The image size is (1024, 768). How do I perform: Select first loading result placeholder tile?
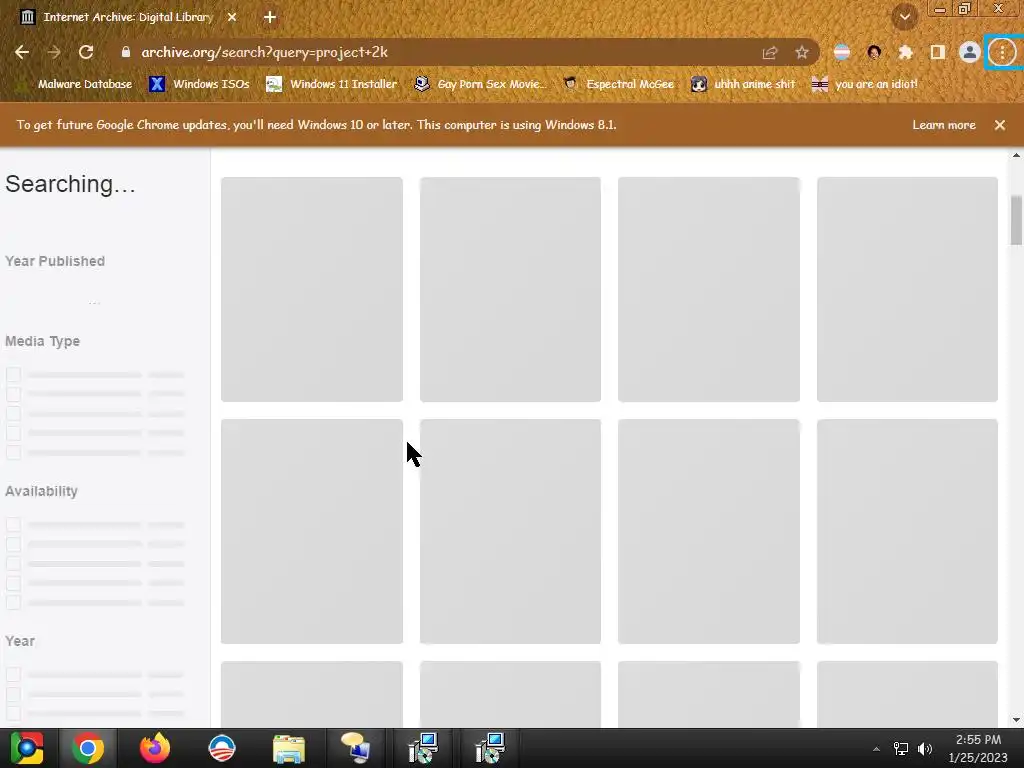click(x=312, y=289)
